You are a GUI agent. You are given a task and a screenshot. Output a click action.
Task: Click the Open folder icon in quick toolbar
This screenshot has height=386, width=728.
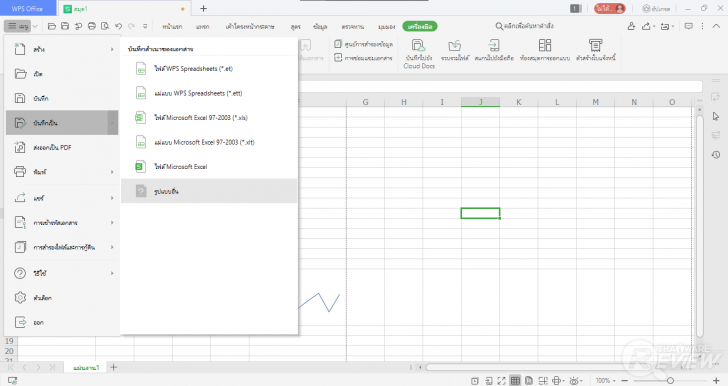click(x=52, y=26)
